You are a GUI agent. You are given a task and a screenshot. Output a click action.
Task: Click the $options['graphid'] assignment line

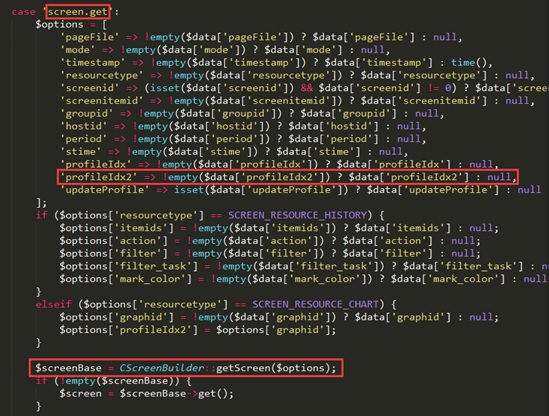pos(279,317)
